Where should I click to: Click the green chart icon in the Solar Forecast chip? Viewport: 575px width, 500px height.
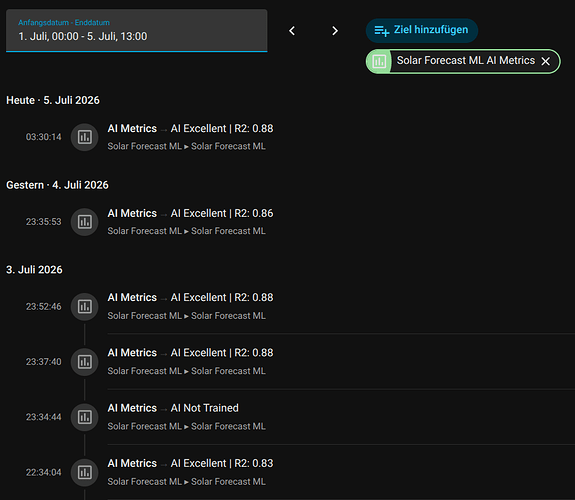point(379,61)
